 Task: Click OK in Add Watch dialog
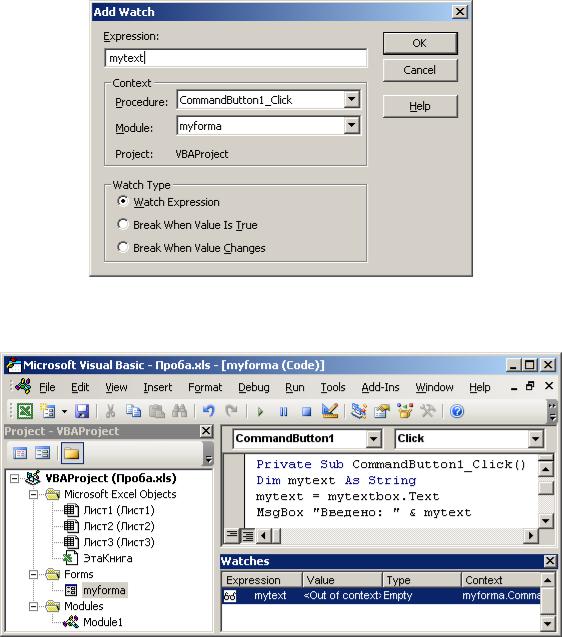tap(420, 43)
